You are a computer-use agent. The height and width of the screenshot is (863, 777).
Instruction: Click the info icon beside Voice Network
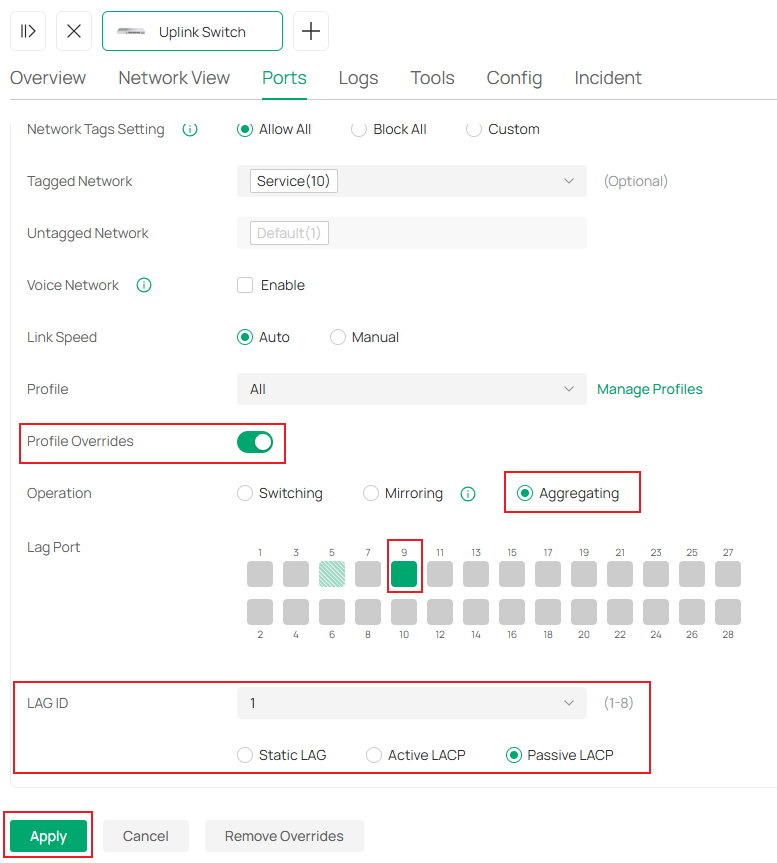[x=143, y=285]
